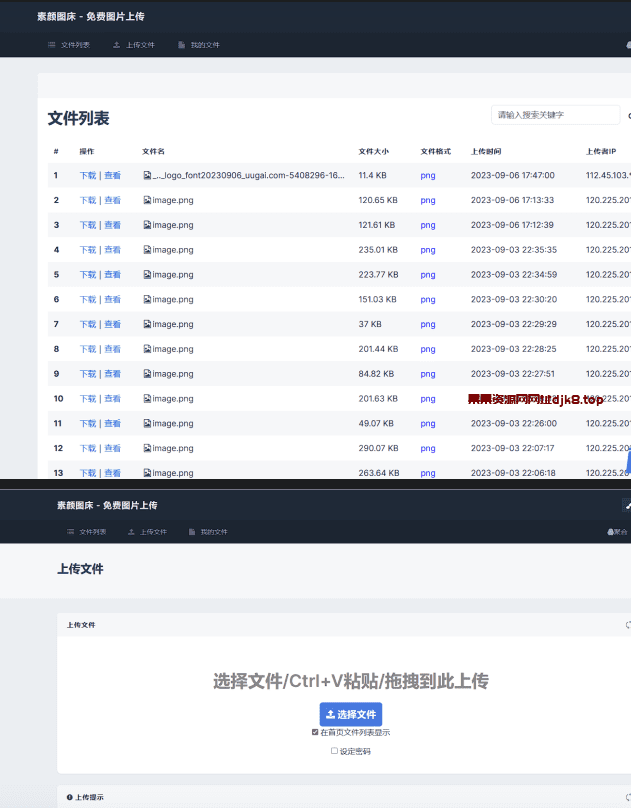Click 查看 link in row 1
The image size is (631, 808).
[112, 175]
